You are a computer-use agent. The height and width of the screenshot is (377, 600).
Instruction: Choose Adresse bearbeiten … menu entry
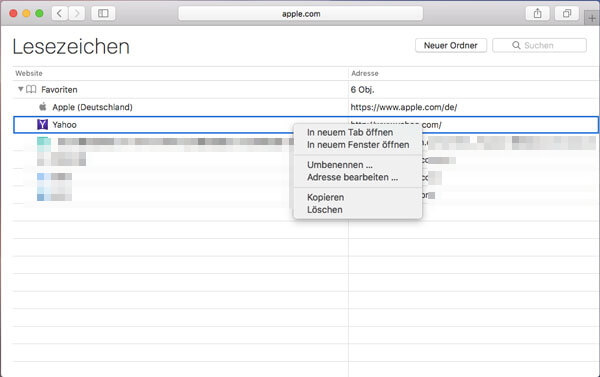point(352,178)
